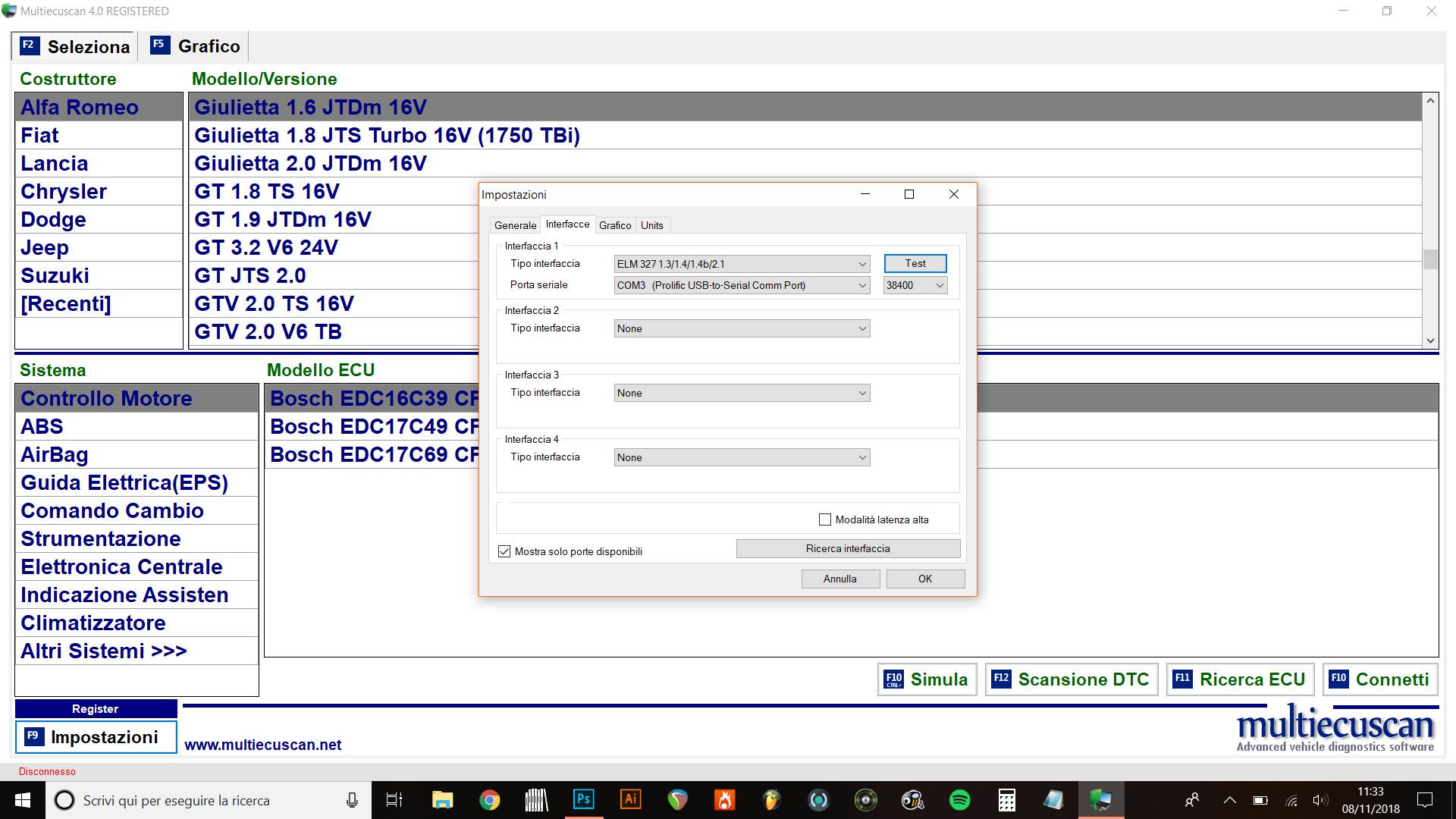Image resolution: width=1456 pixels, height=819 pixels.
Task: Click the Simula button
Action: click(927, 679)
